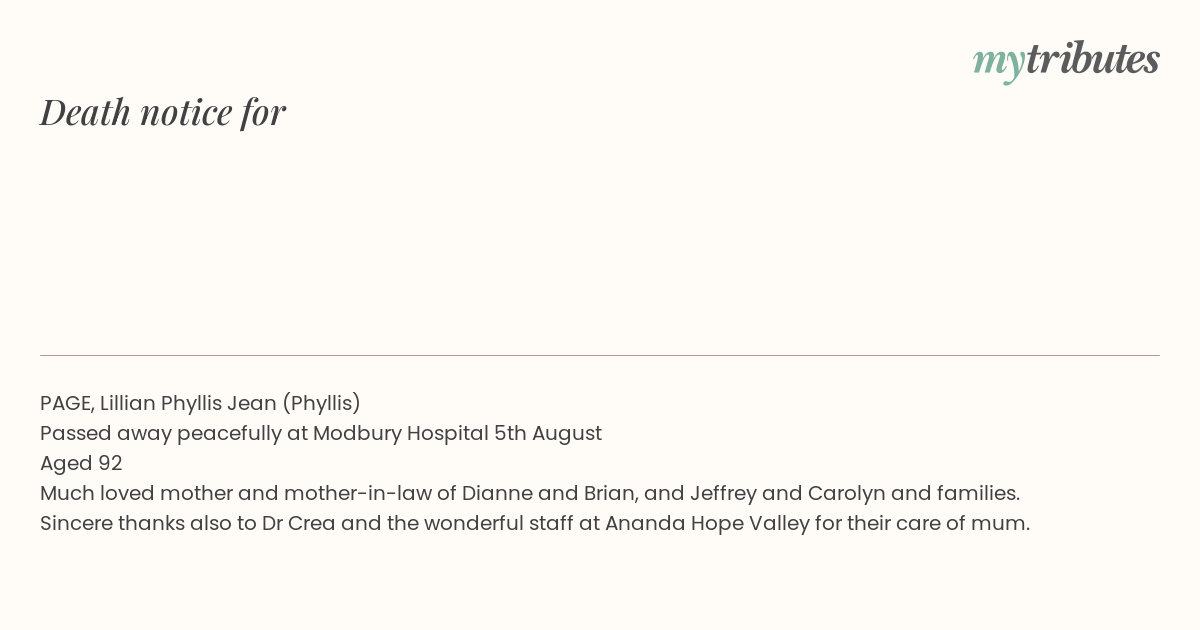The width and height of the screenshot is (1200, 630).
Task: Click the 'Death notice for' heading
Action: point(163,112)
